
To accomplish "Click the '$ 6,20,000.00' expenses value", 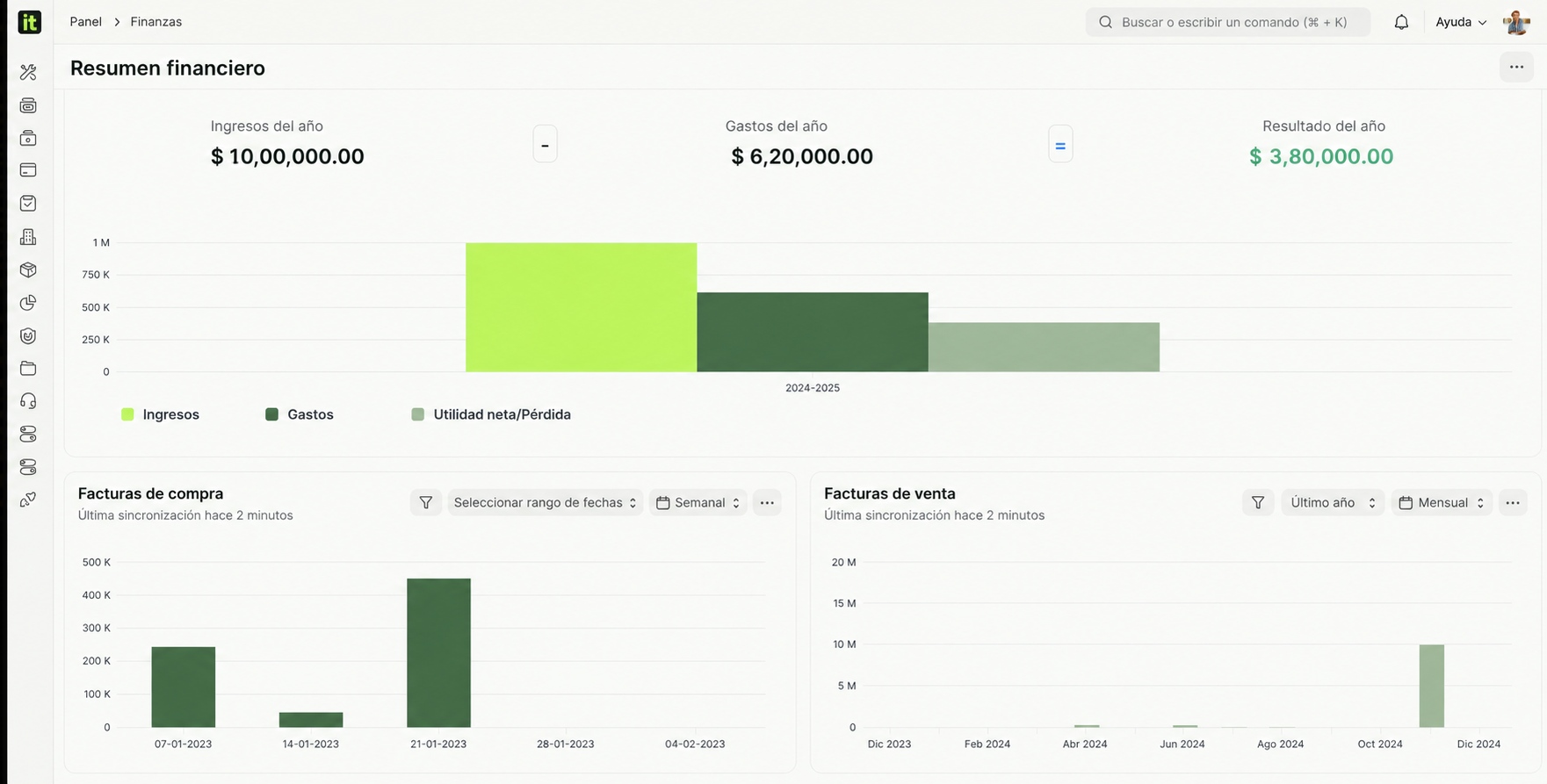I will [x=802, y=156].
